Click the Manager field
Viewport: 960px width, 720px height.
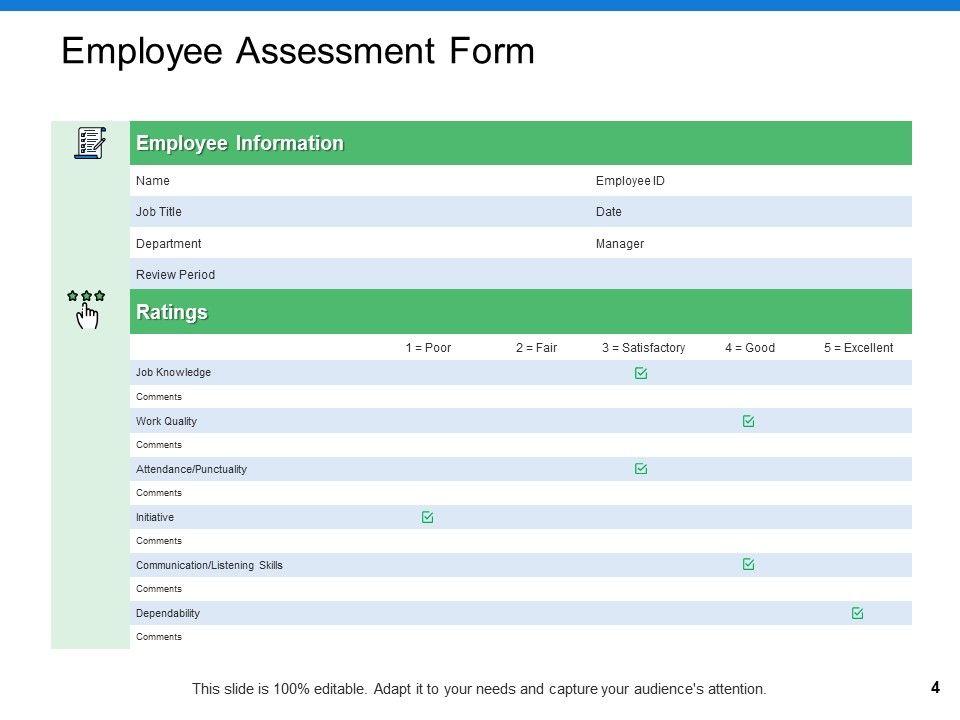(x=620, y=244)
